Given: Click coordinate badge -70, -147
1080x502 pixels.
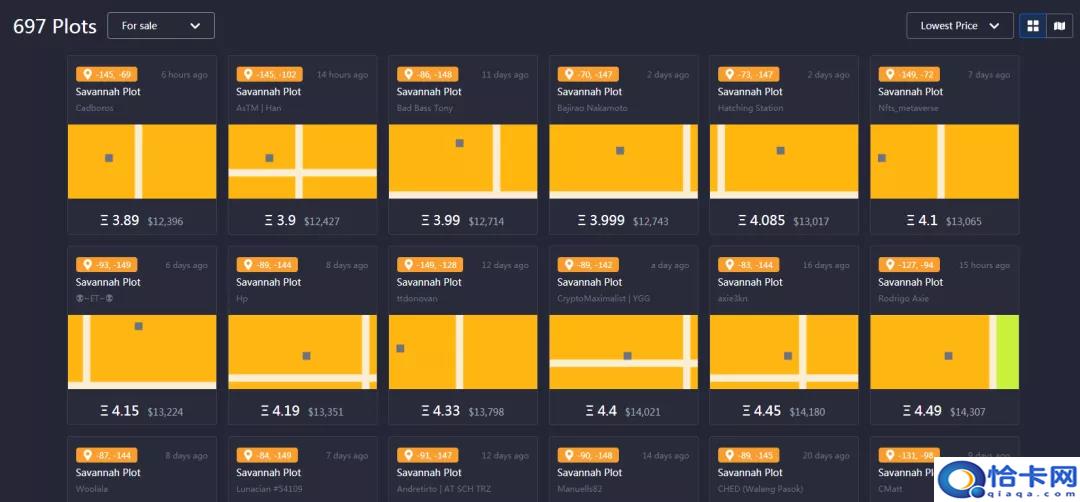Looking at the screenshot, I should click(x=591, y=75).
